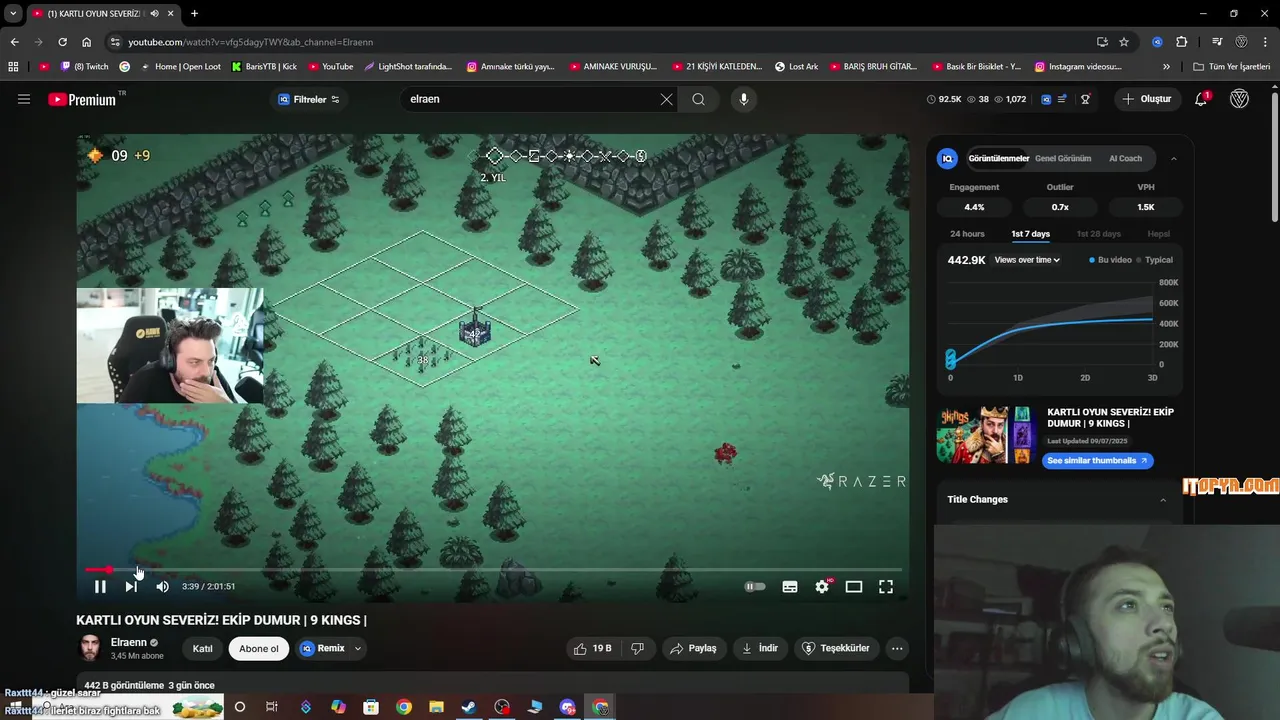Reload the page in Chrome
Screen dimensions: 1280x720
(x=62, y=42)
